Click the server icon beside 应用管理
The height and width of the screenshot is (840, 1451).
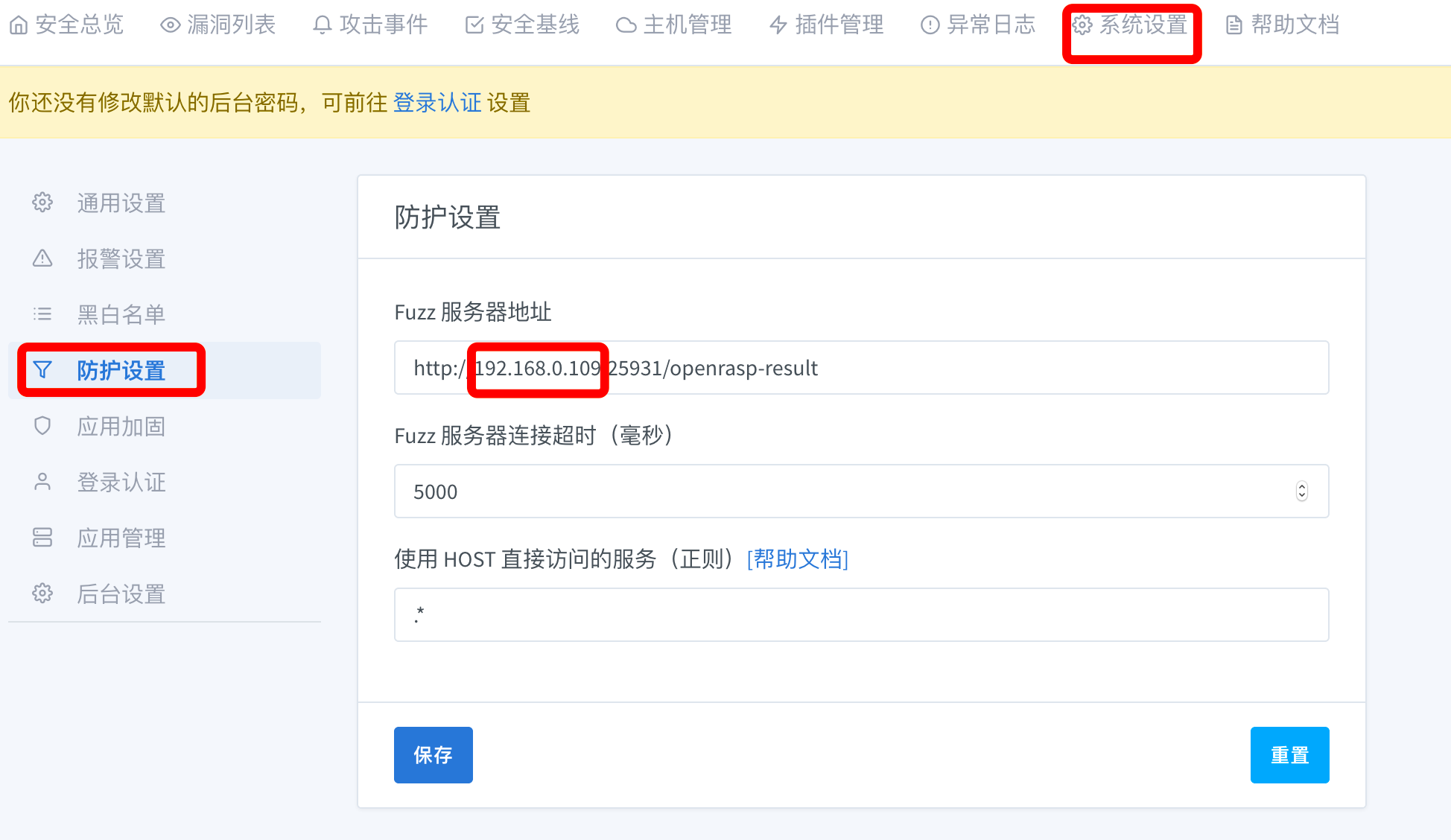click(42, 538)
